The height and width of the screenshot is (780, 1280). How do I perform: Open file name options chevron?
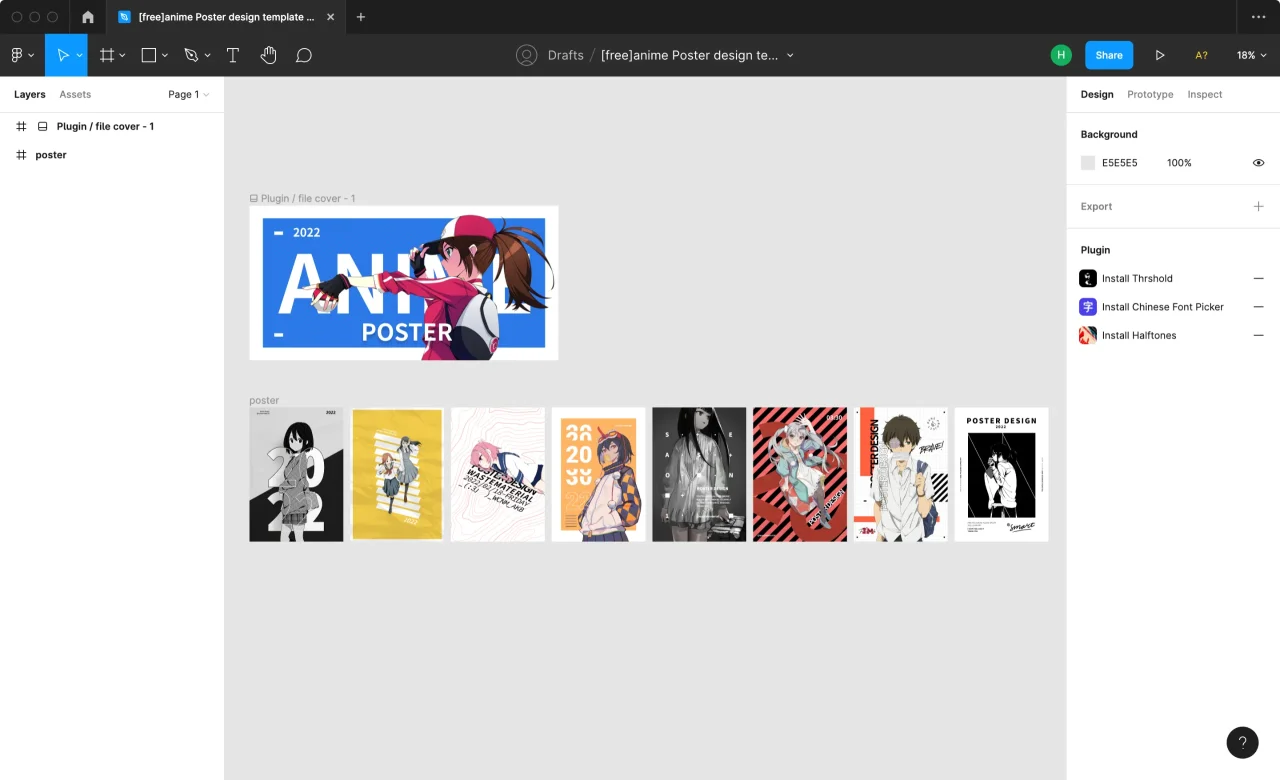pyautogui.click(x=790, y=55)
